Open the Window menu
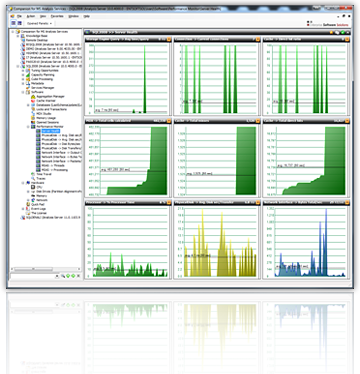The height and width of the screenshot is (374, 360). click(x=73, y=16)
